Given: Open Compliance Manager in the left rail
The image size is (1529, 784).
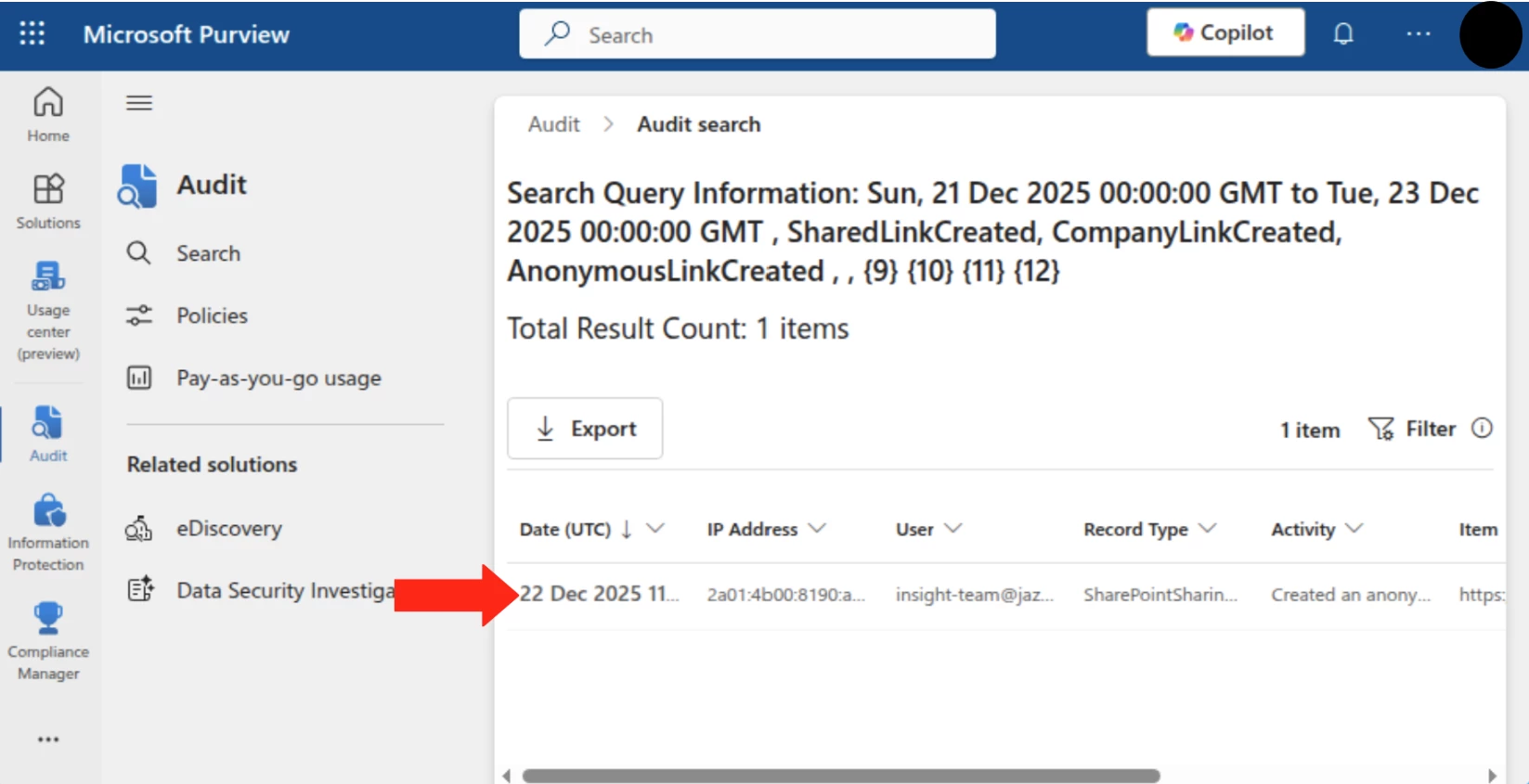Looking at the screenshot, I should pos(48,641).
